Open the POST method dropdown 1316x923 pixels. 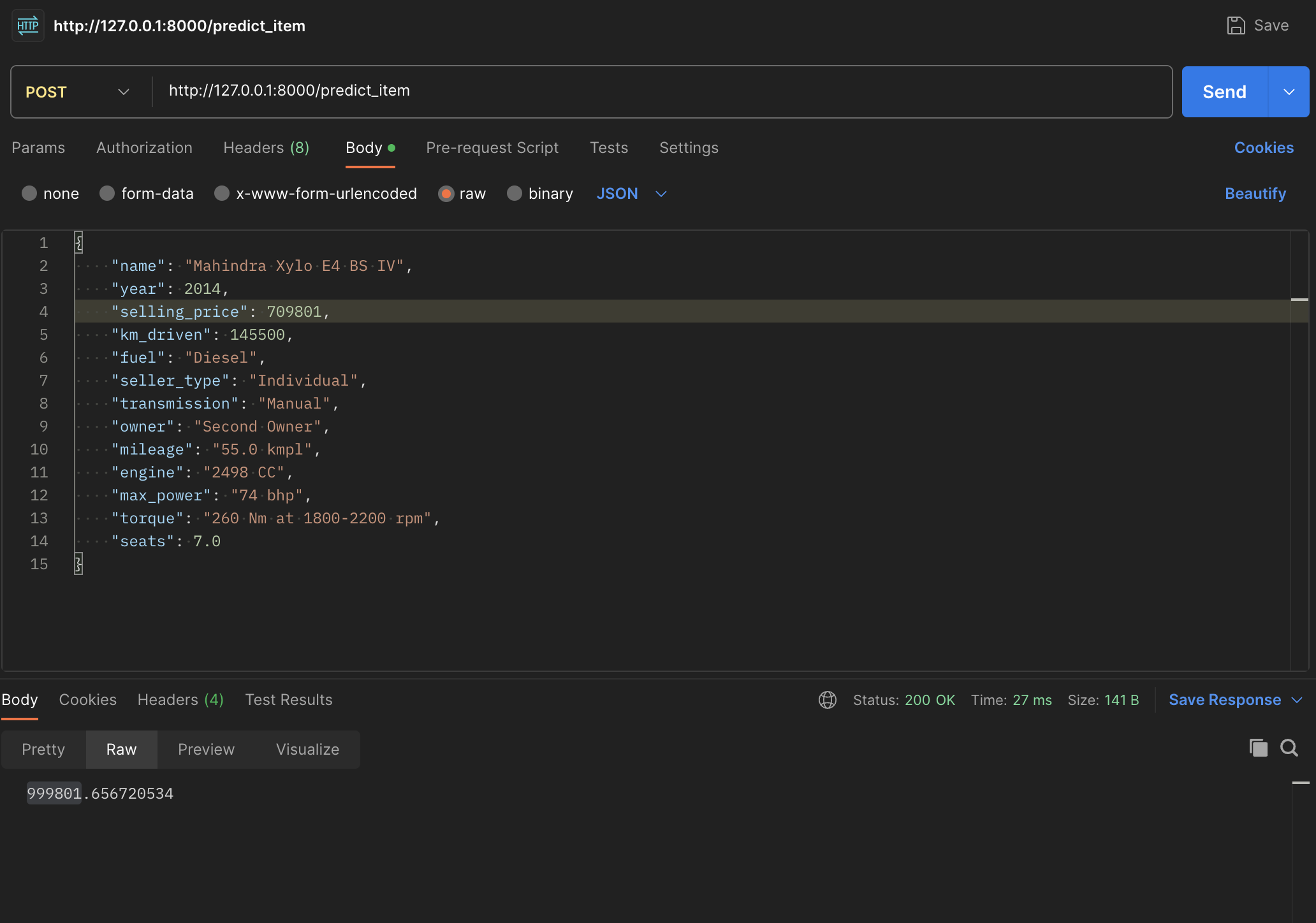coord(78,92)
